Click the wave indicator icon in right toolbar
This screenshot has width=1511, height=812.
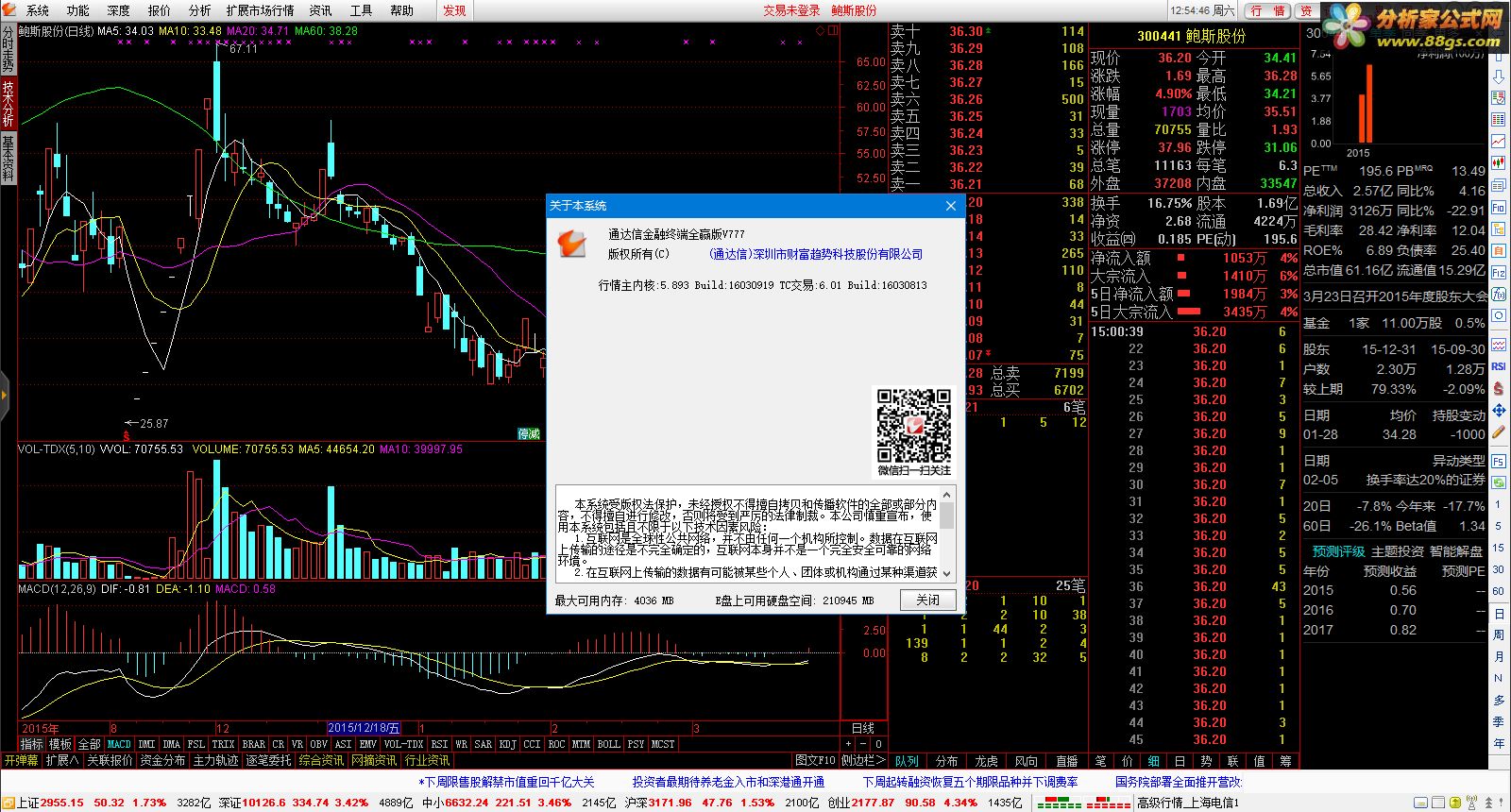[1499, 345]
